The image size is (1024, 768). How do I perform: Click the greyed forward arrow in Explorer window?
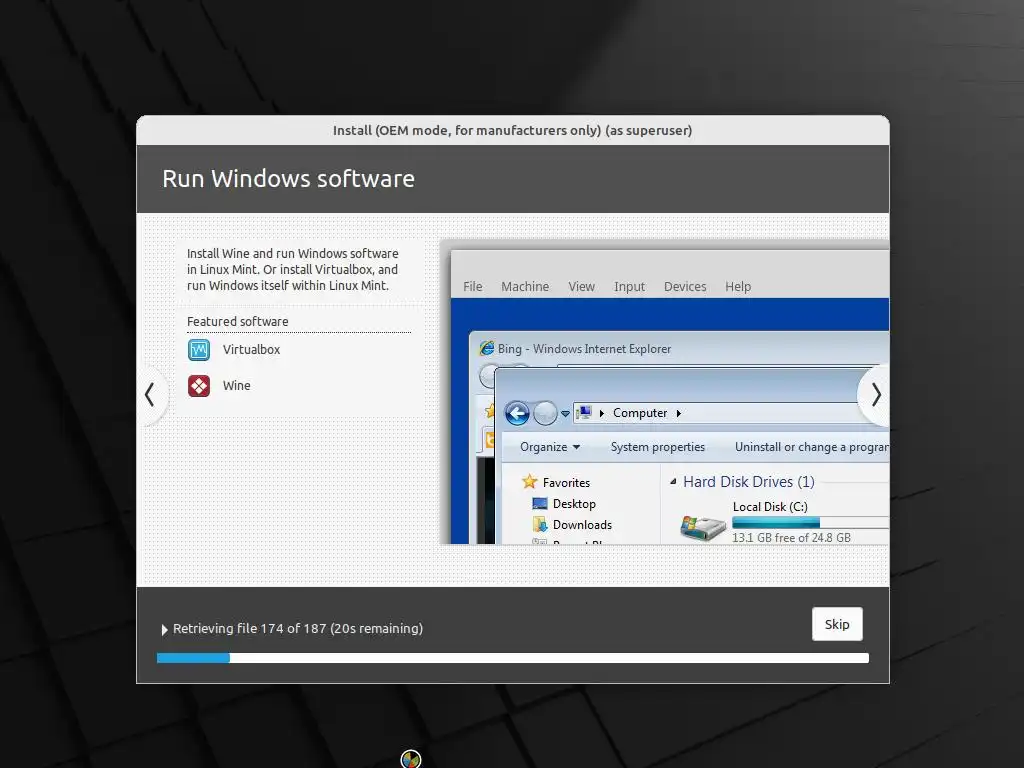click(x=545, y=413)
